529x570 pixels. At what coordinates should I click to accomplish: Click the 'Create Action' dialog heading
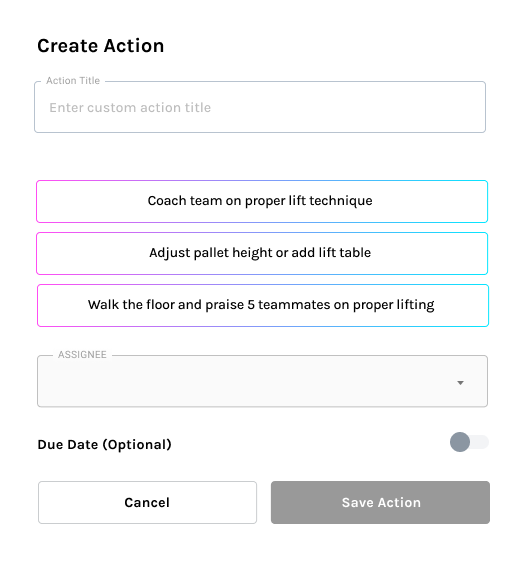click(100, 46)
